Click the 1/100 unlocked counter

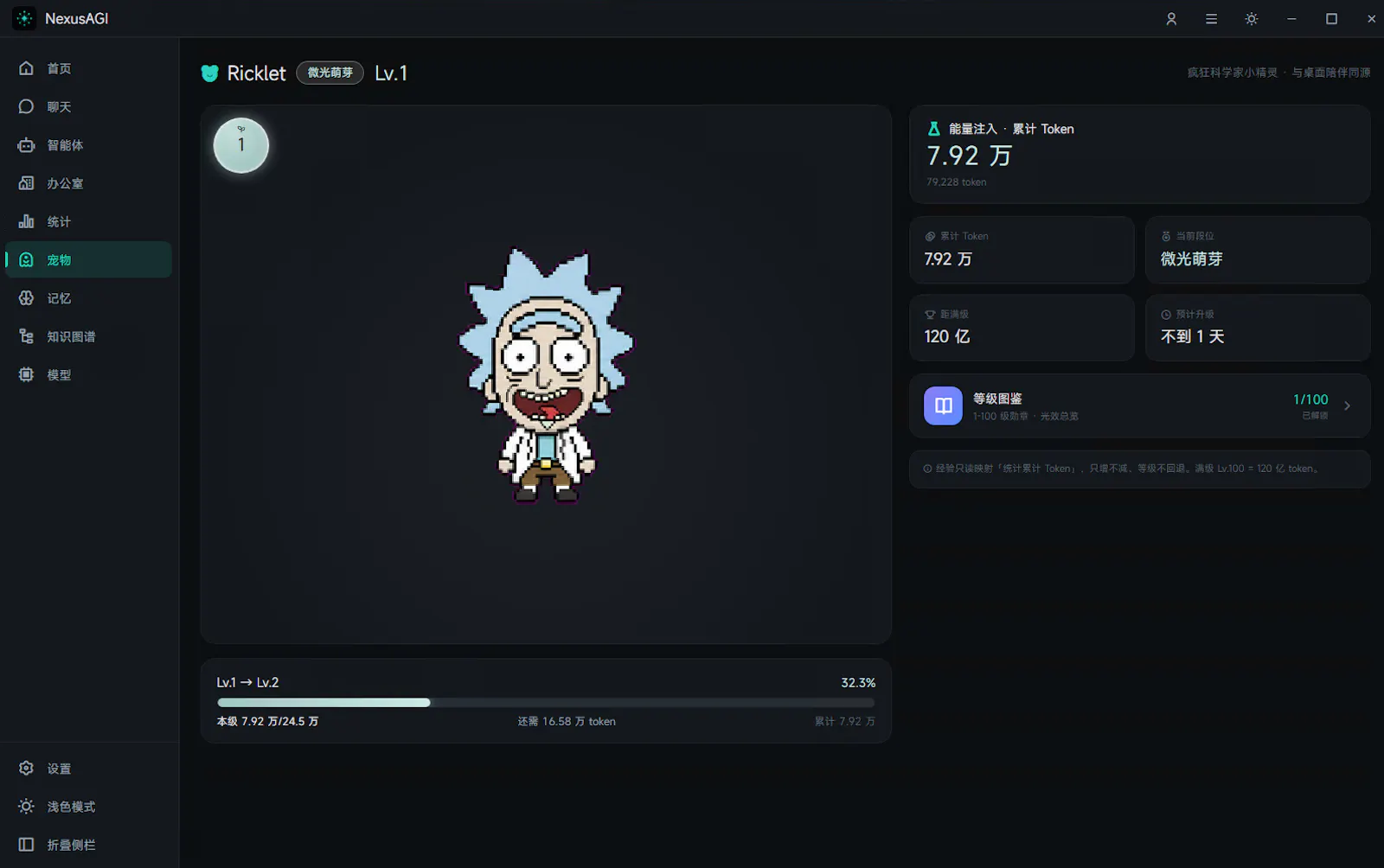click(1310, 399)
